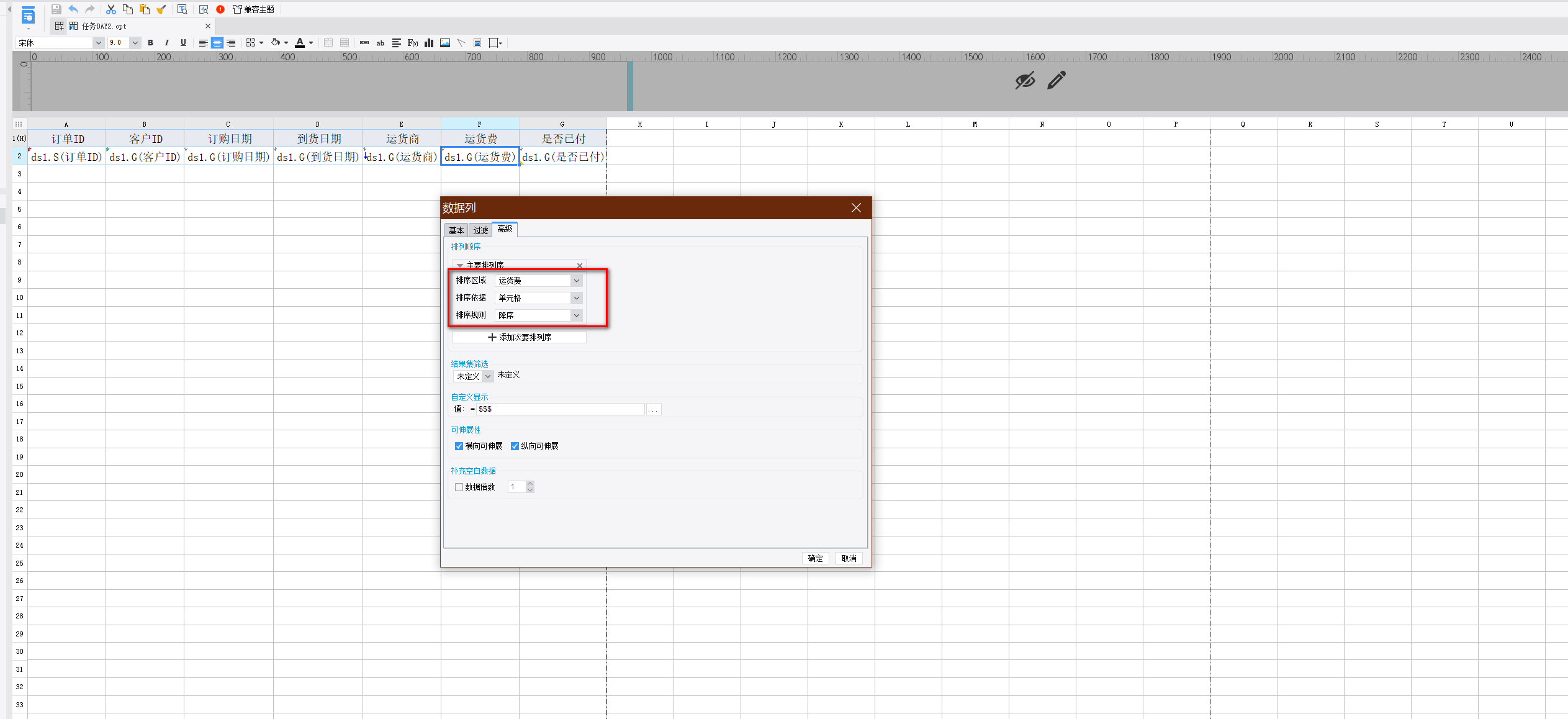Click the 自定义显示 value input field
Screen dimensions: 1568x719
[561, 409]
